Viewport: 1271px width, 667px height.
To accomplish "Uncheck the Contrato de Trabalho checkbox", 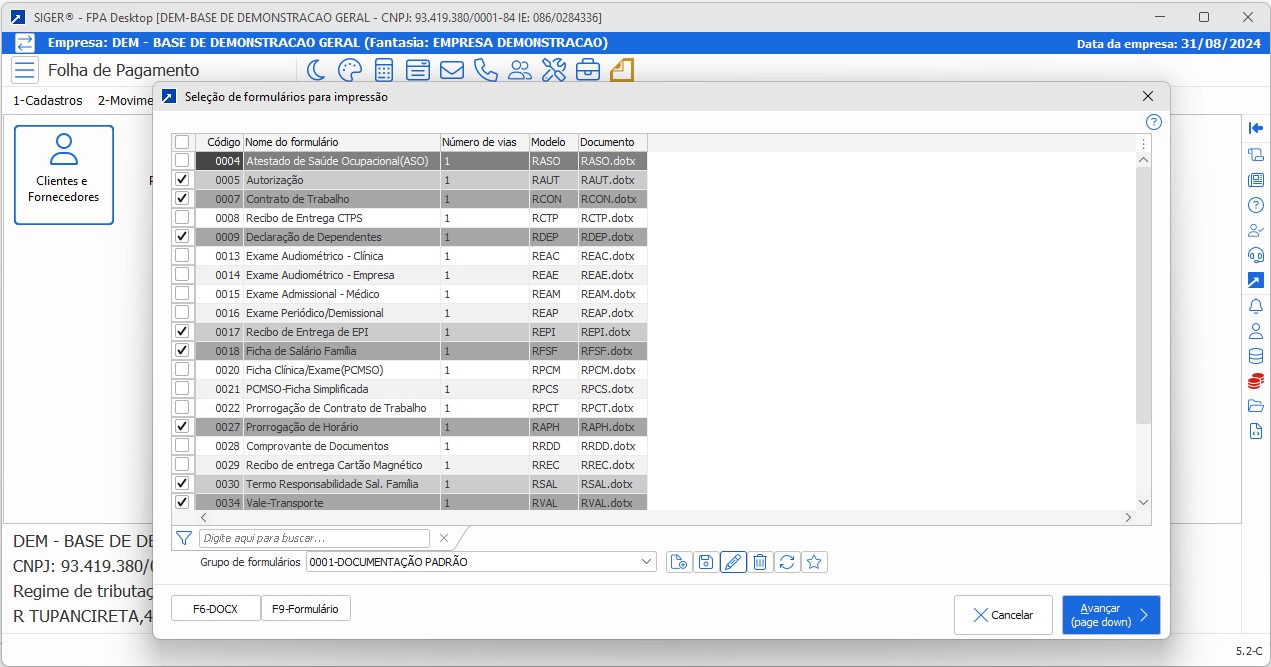I will 182,198.
